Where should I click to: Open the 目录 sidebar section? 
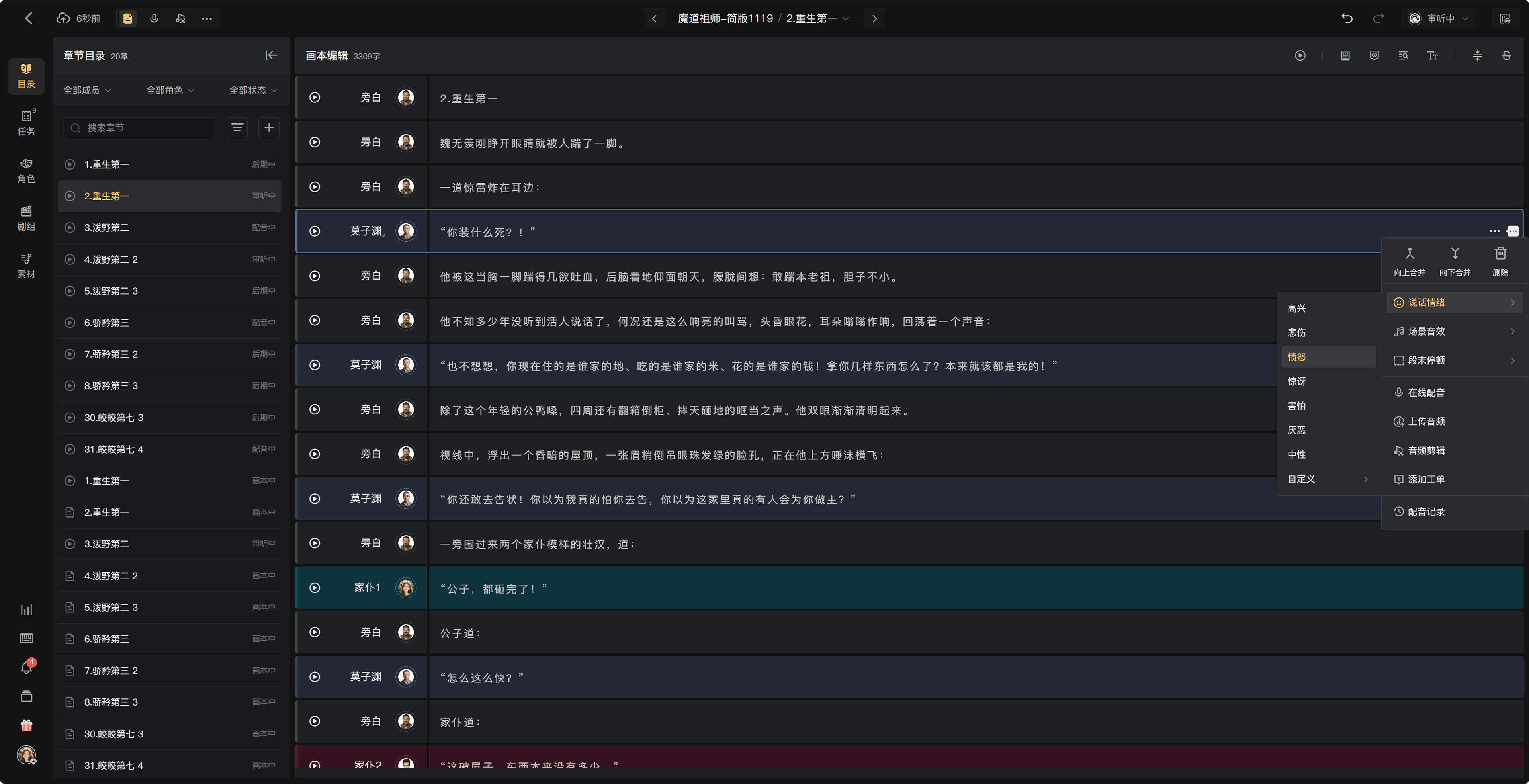(x=26, y=76)
